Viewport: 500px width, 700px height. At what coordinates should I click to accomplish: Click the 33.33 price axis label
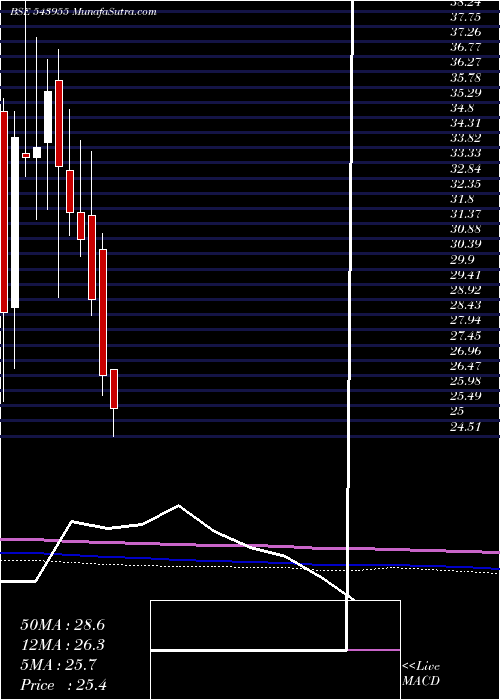point(465,154)
